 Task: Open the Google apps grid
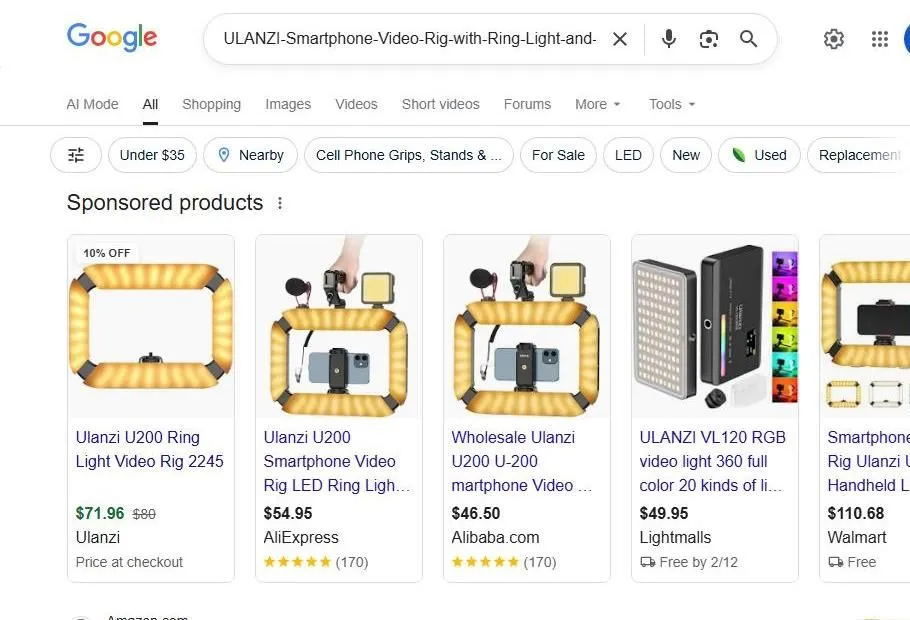(x=879, y=39)
